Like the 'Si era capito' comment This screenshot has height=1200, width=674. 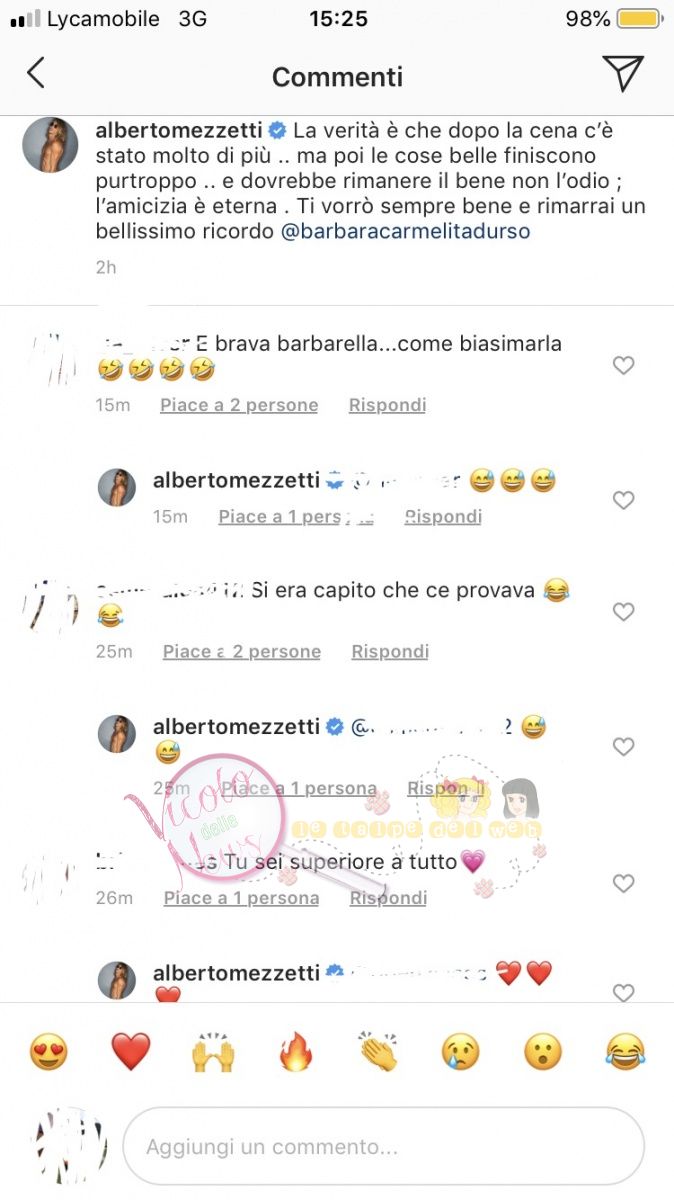[624, 612]
